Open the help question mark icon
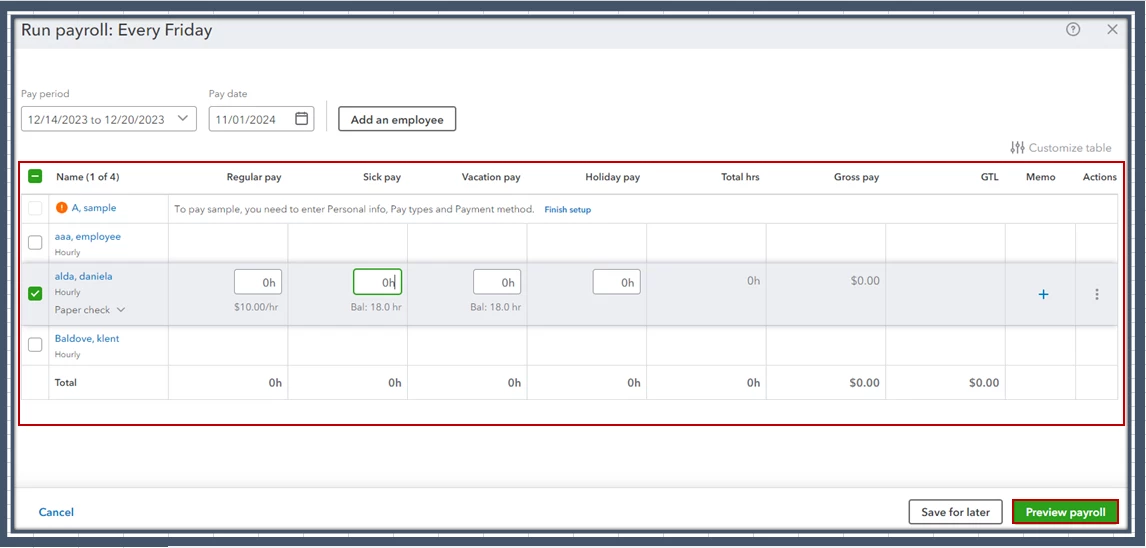The width and height of the screenshot is (1146, 548). [1073, 30]
